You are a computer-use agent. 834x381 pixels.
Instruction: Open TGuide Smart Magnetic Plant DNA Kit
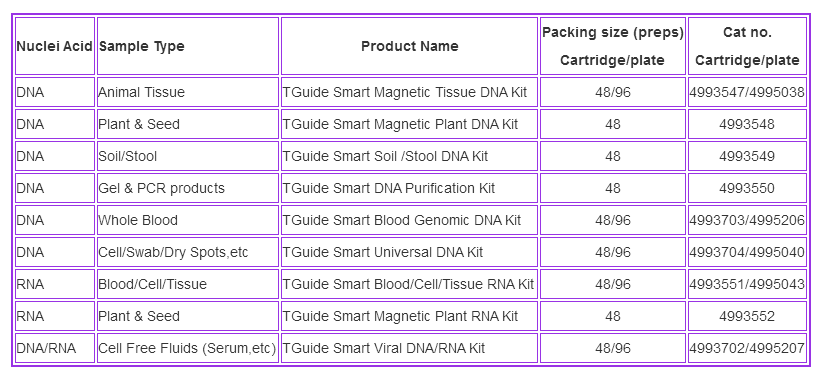(400, 124)
